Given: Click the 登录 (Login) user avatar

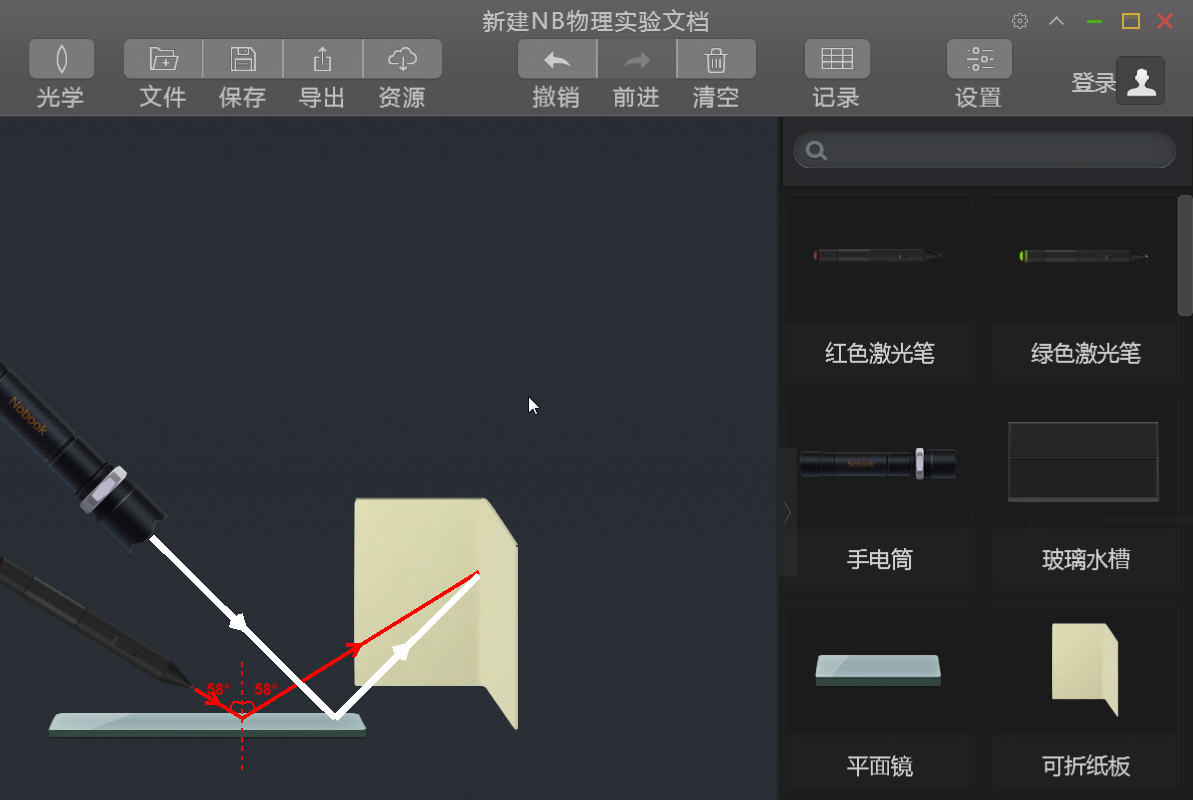Looking at the screenshot, I should point(1140,81).
